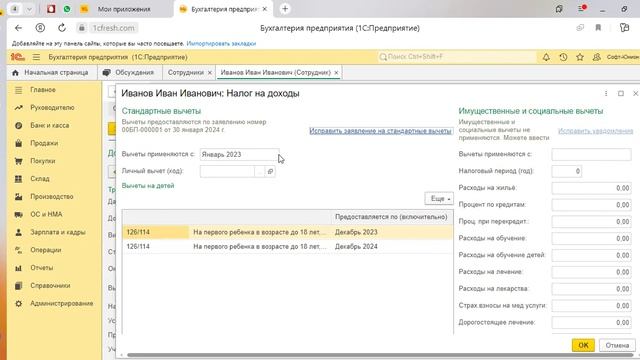Click Дорогостоящее лечение amount field
This screenshot has width=640, height=360.
tap(591, 322)
